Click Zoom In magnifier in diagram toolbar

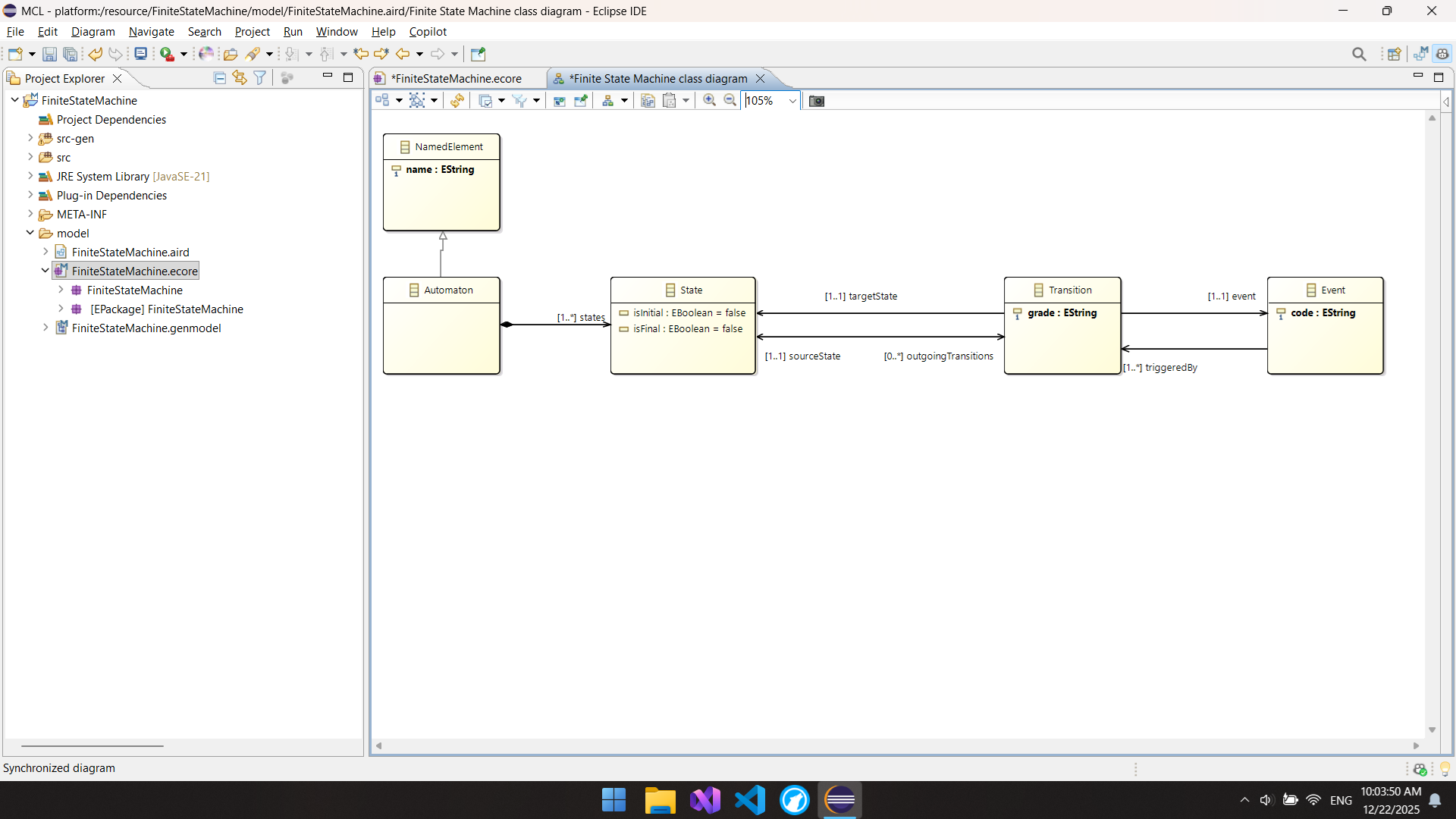pyautogui.click(x=709, y=101)
